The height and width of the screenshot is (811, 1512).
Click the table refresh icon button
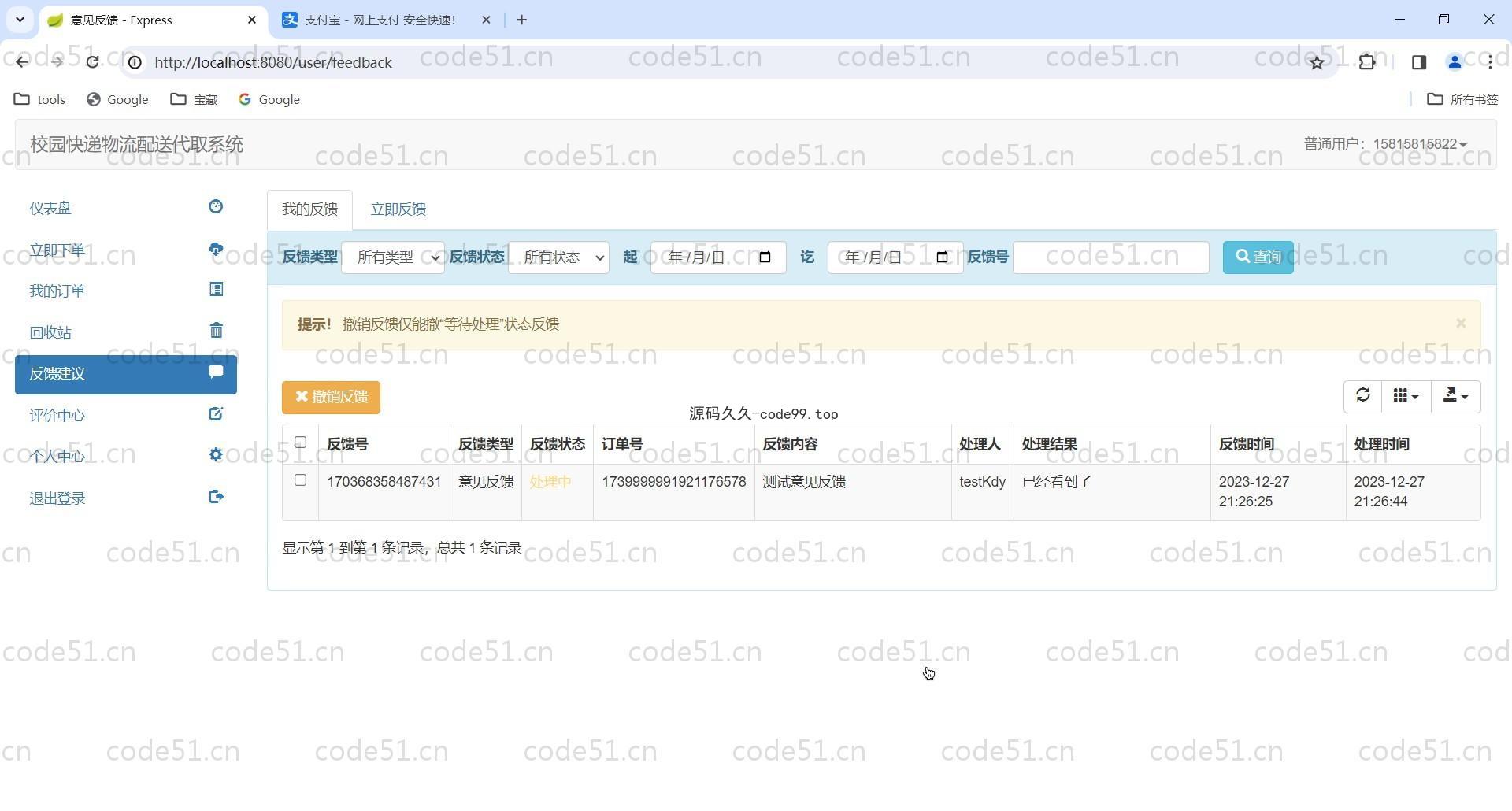click(x=1362, y=396)
